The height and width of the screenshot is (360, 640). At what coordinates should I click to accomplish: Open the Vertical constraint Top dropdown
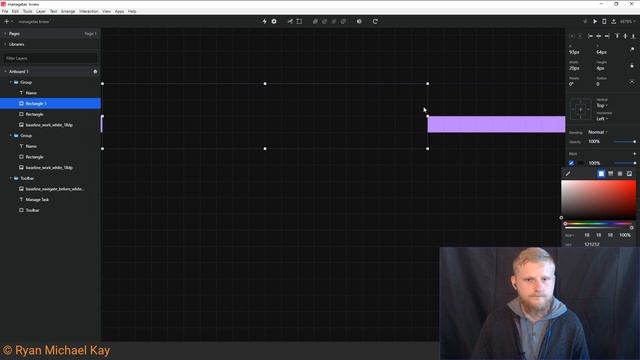coord(602,105)
